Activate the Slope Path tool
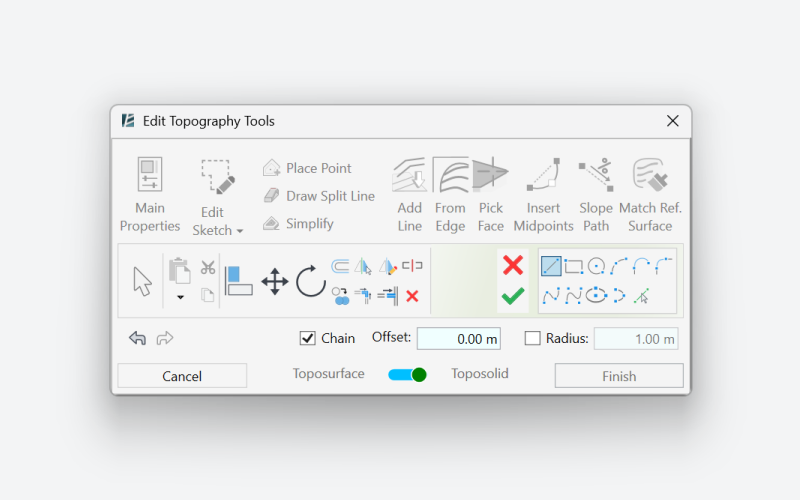Screen dimensions: 800x500 (596, 195)
